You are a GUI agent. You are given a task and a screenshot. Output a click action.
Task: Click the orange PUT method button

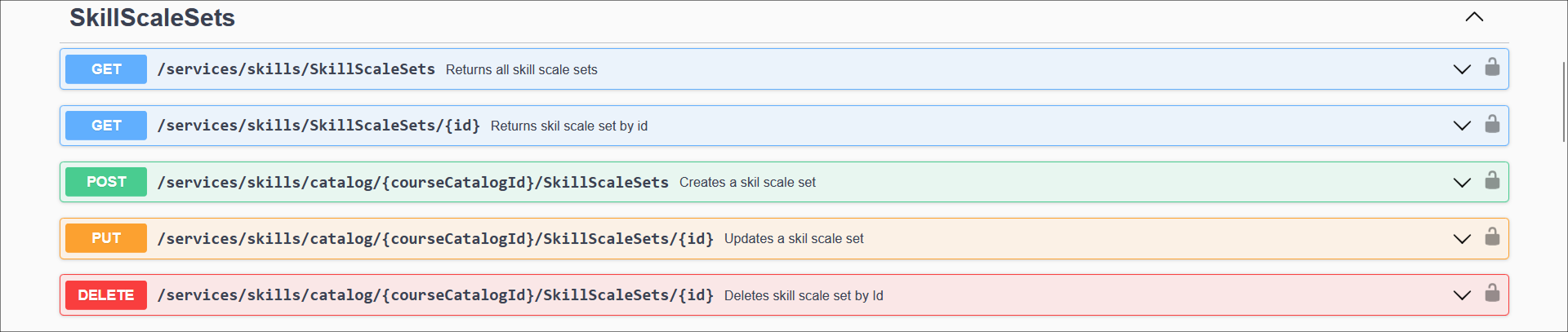tap(106, 238)
